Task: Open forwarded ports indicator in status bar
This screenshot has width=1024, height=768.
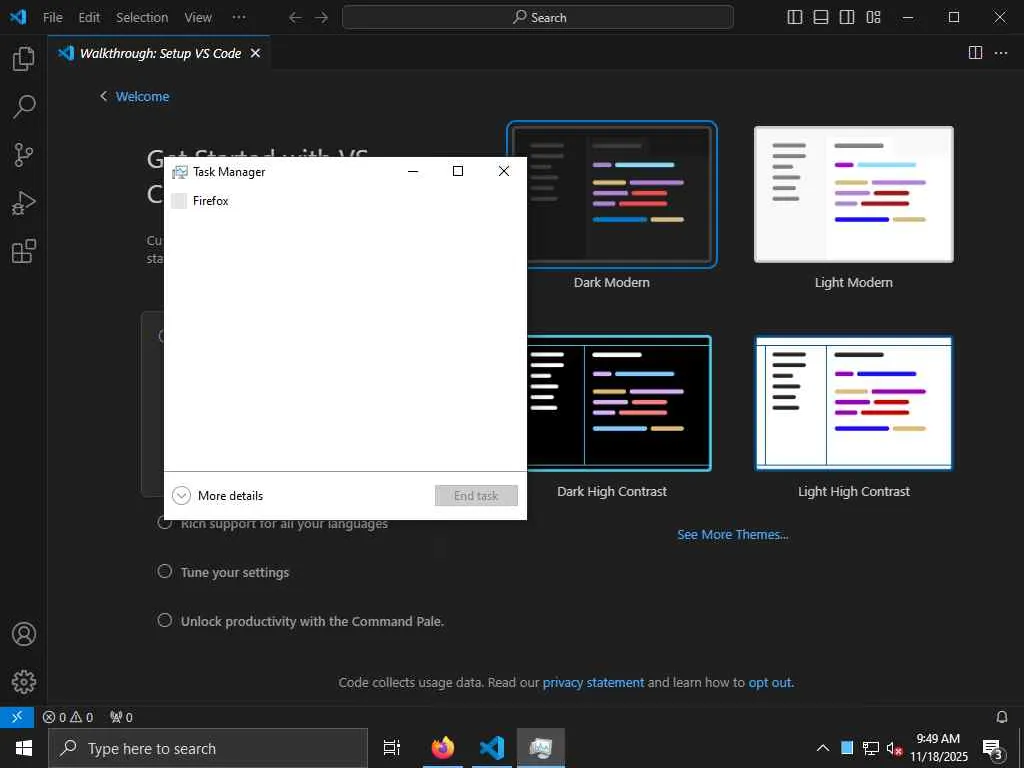Action: pos(121,717)
